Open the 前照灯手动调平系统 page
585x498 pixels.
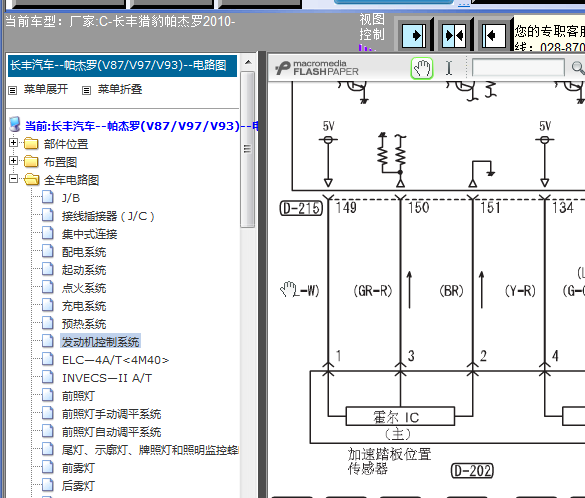click(x=111, y=414)
